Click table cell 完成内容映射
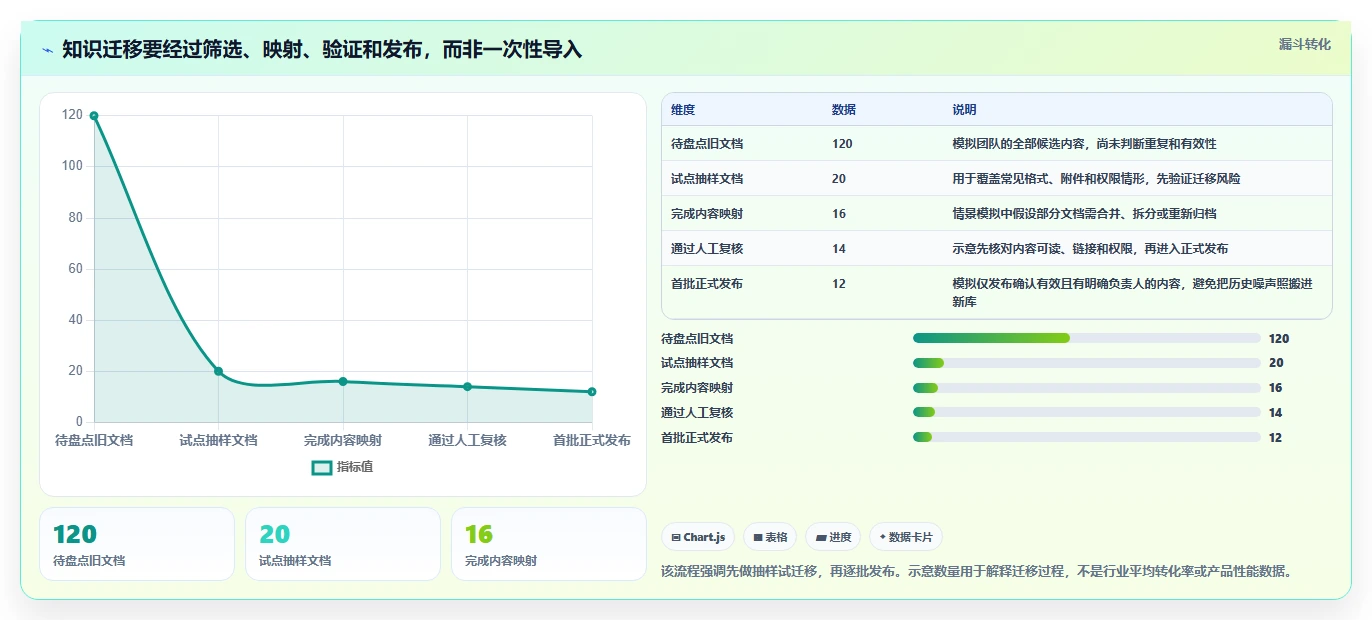Screen dimensions: 1372x620 [707, 214]
